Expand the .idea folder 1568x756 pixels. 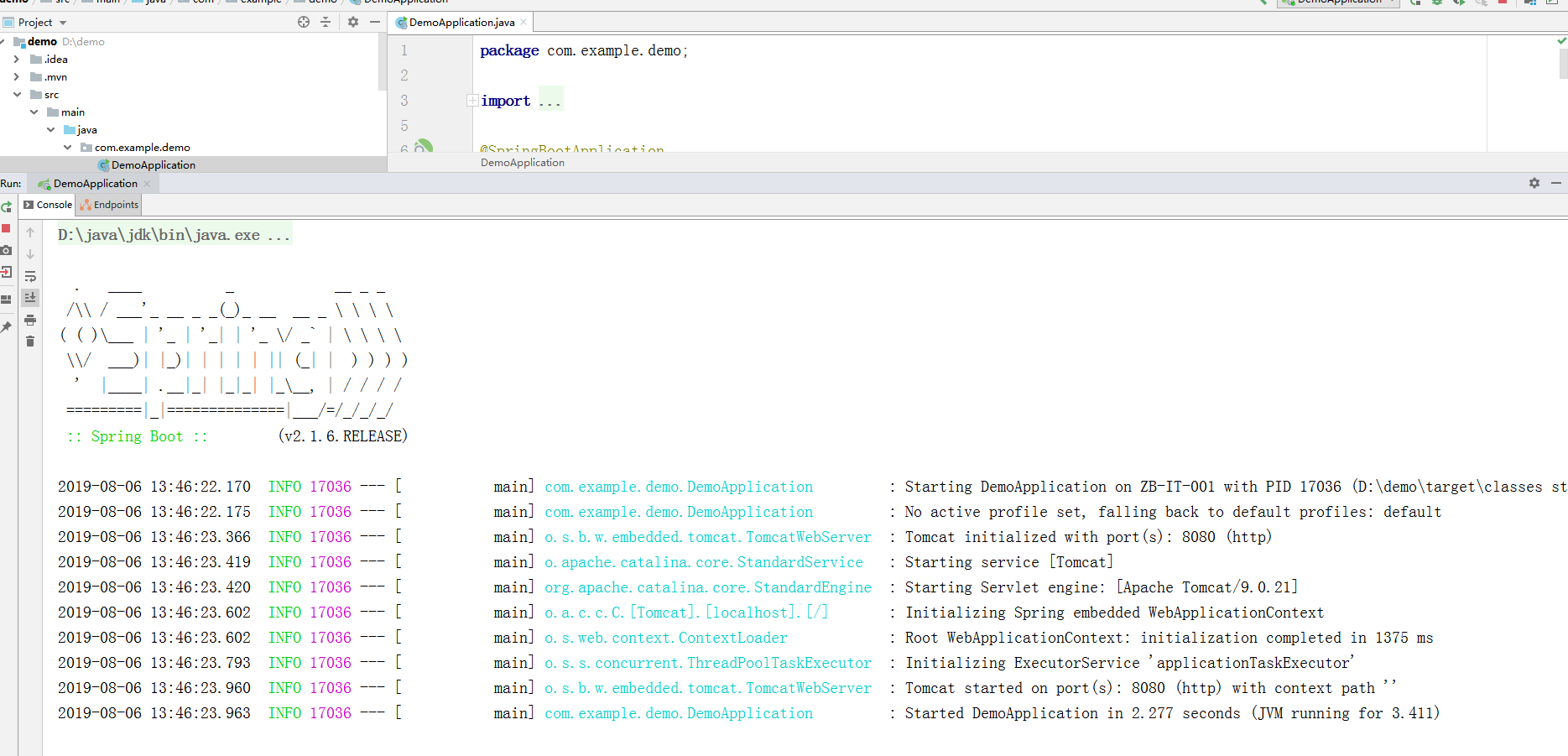pyautogui.click(x=16, y=59)
